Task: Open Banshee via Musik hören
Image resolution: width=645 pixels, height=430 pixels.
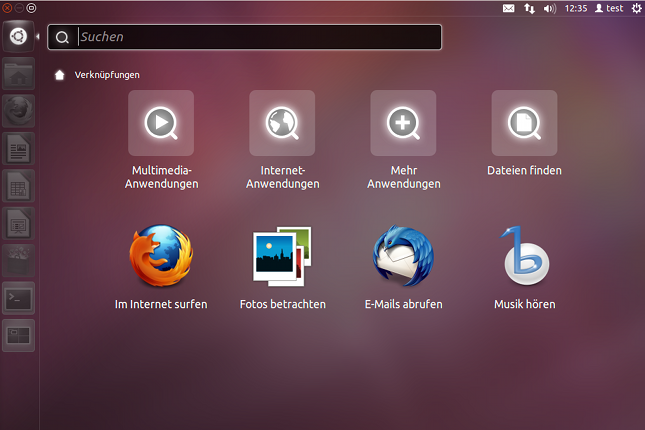Action: tap(524, 267)
